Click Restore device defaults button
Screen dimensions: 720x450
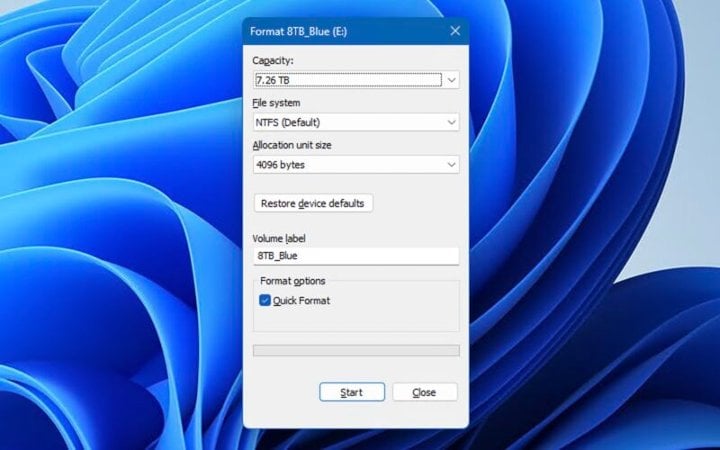tap(313, 203)
